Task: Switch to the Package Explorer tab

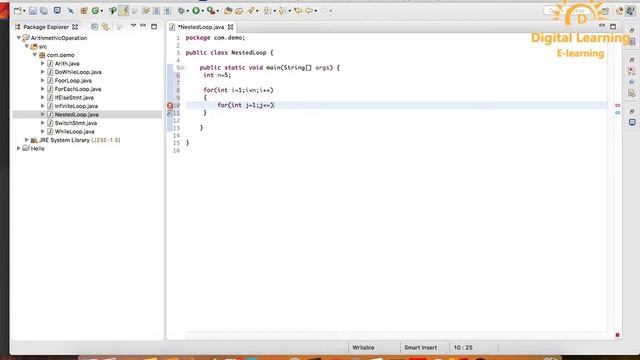Action: pyautogui.click(x=46, y=27)
